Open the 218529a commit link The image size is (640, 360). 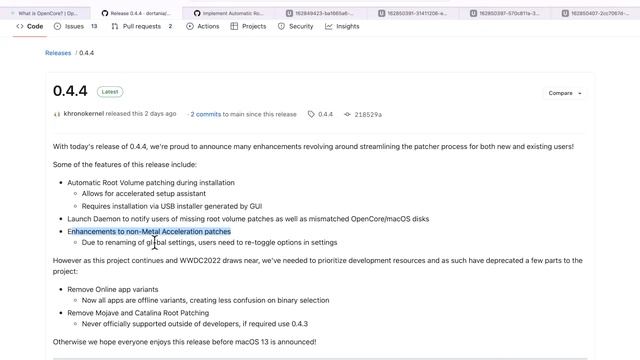368,115
